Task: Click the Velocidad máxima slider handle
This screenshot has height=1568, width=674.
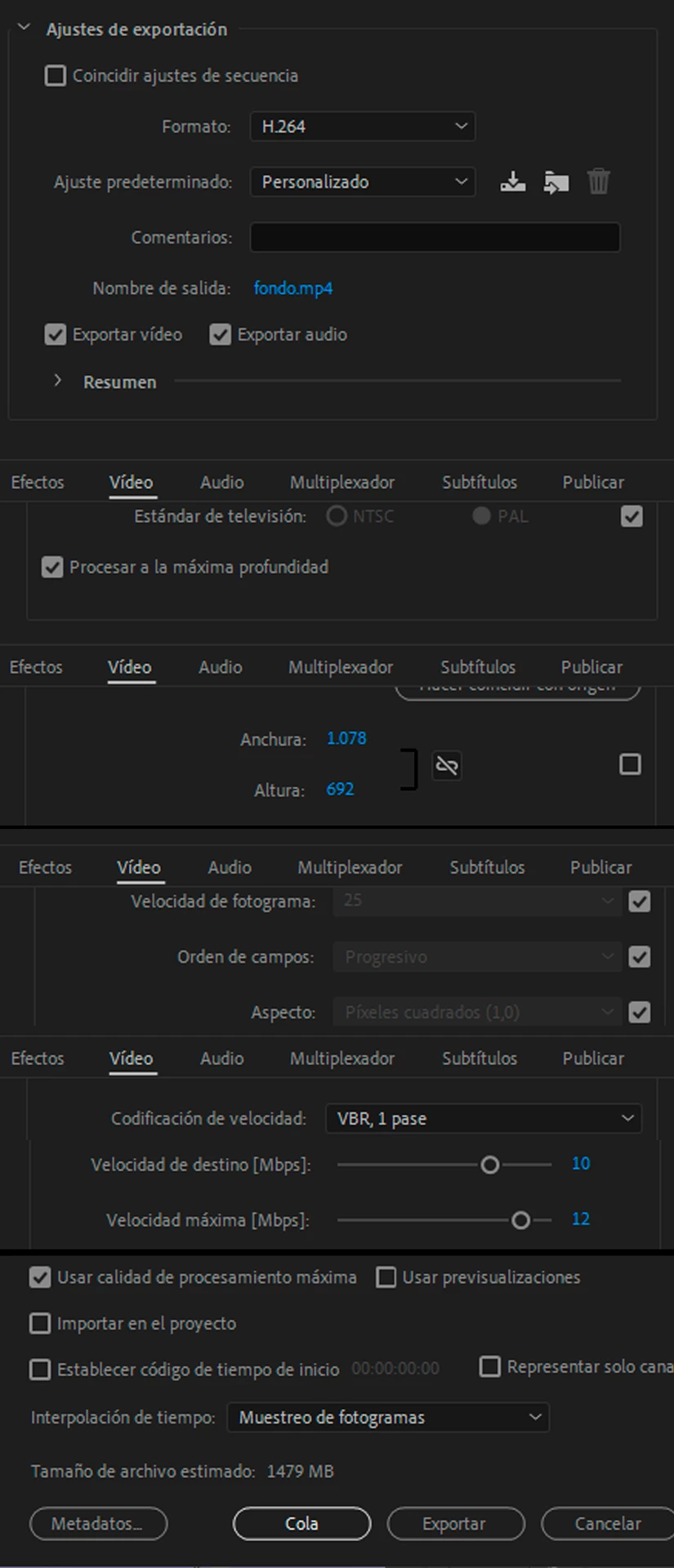Action: tap(520, 1220)
